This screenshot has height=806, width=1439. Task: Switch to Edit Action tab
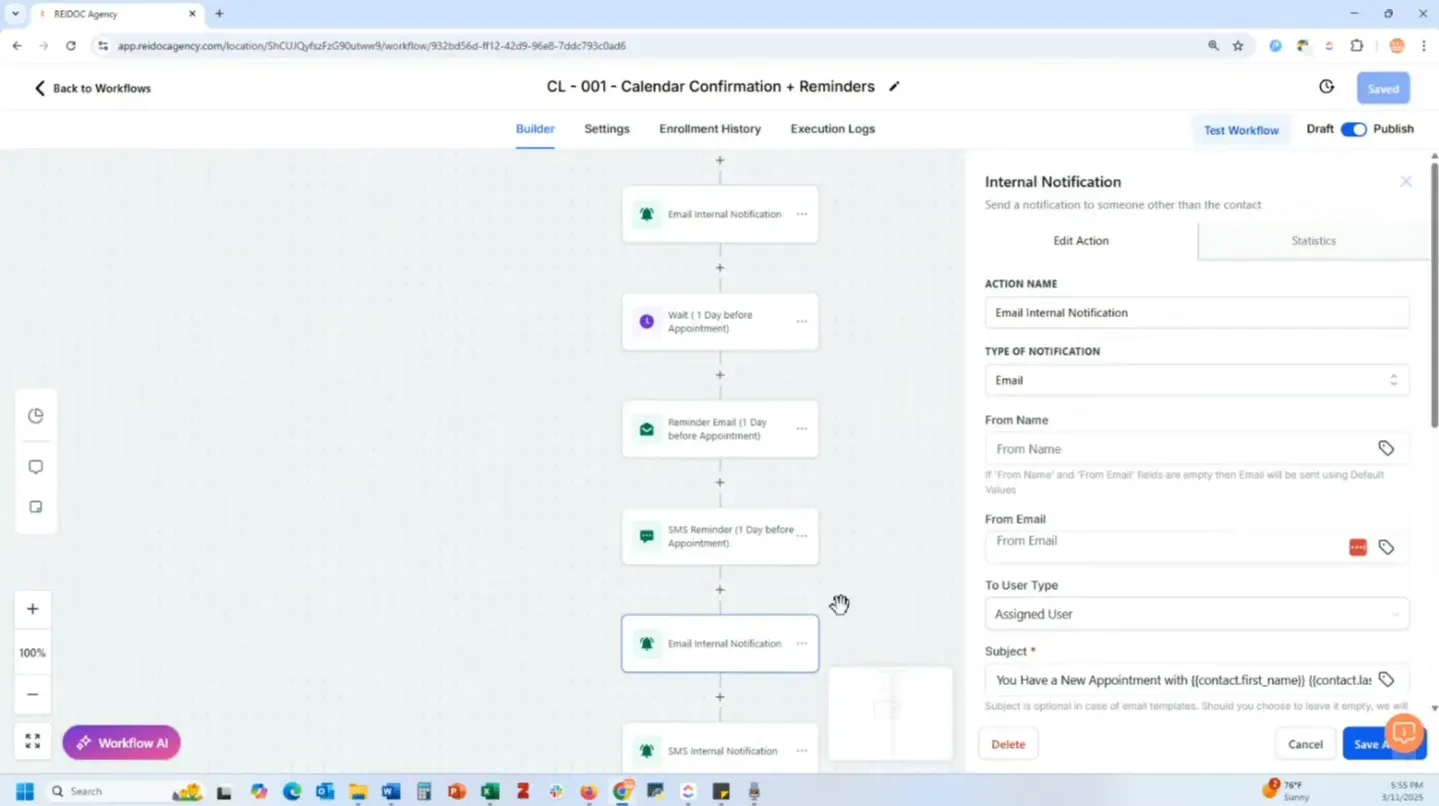1081,241
